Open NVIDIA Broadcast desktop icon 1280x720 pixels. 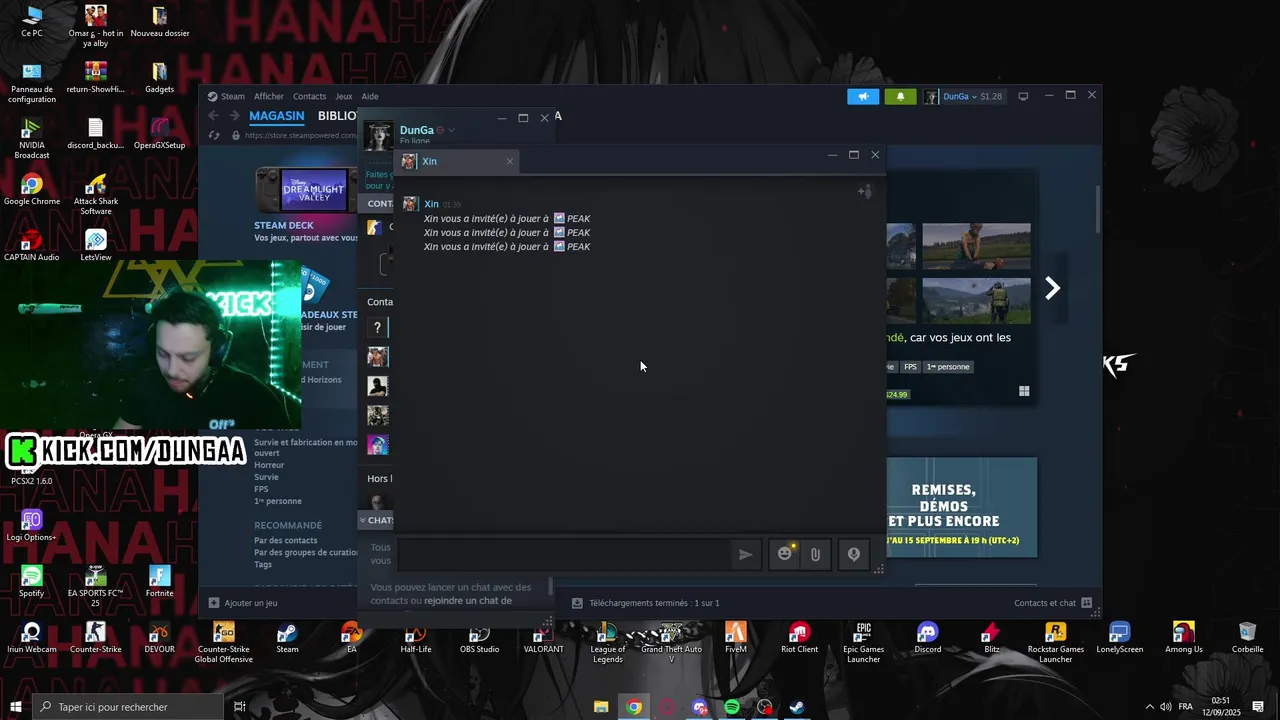click(32, 137)
